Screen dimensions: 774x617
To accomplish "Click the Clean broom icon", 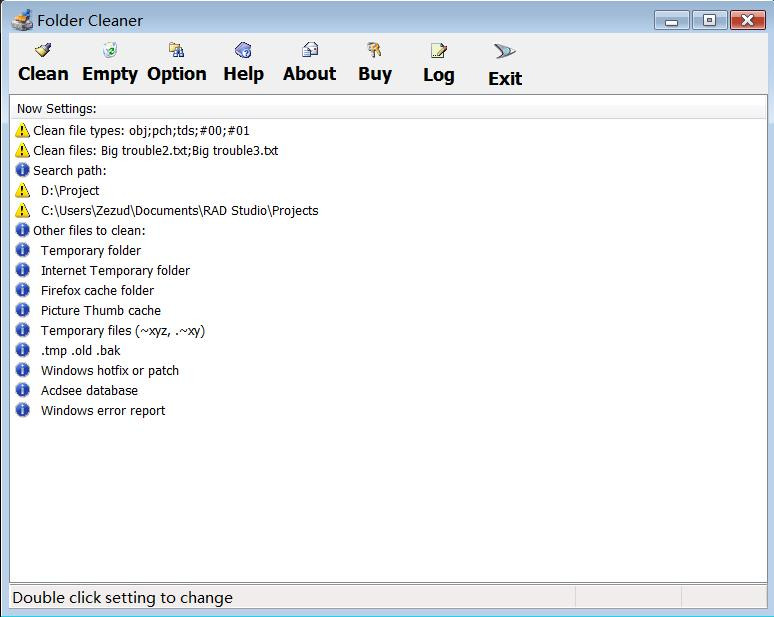I will [x=43, y=49].
